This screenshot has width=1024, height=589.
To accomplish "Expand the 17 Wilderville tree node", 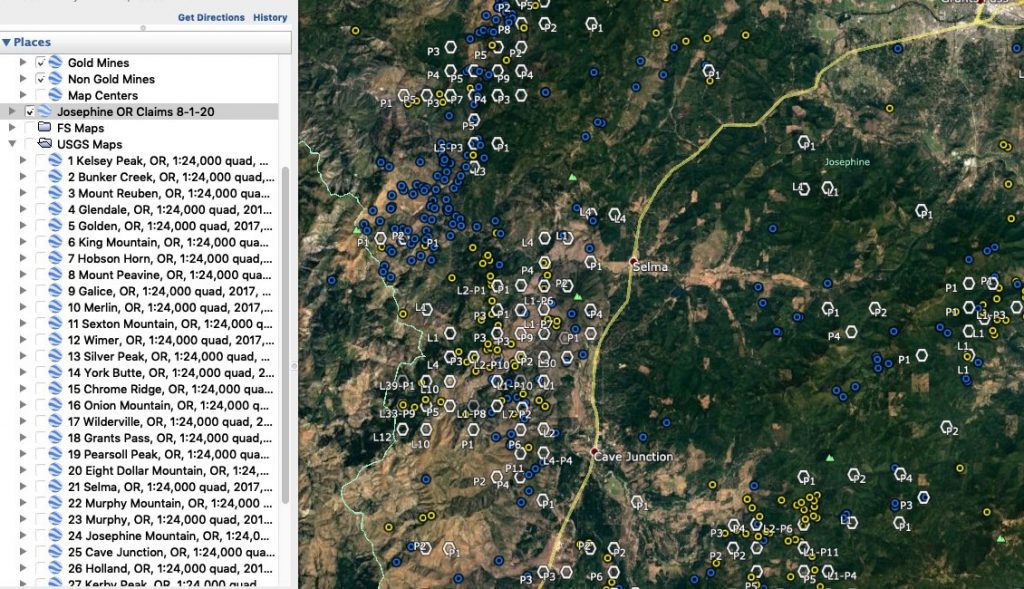I will 24,422.
